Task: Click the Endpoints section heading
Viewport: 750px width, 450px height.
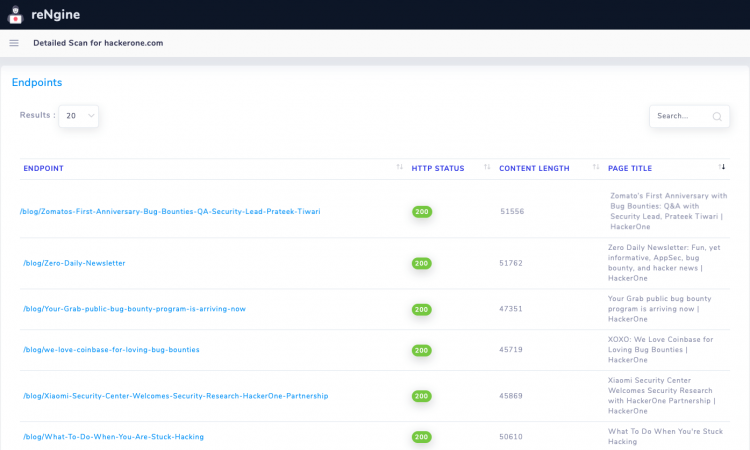Action: point(37,82)
